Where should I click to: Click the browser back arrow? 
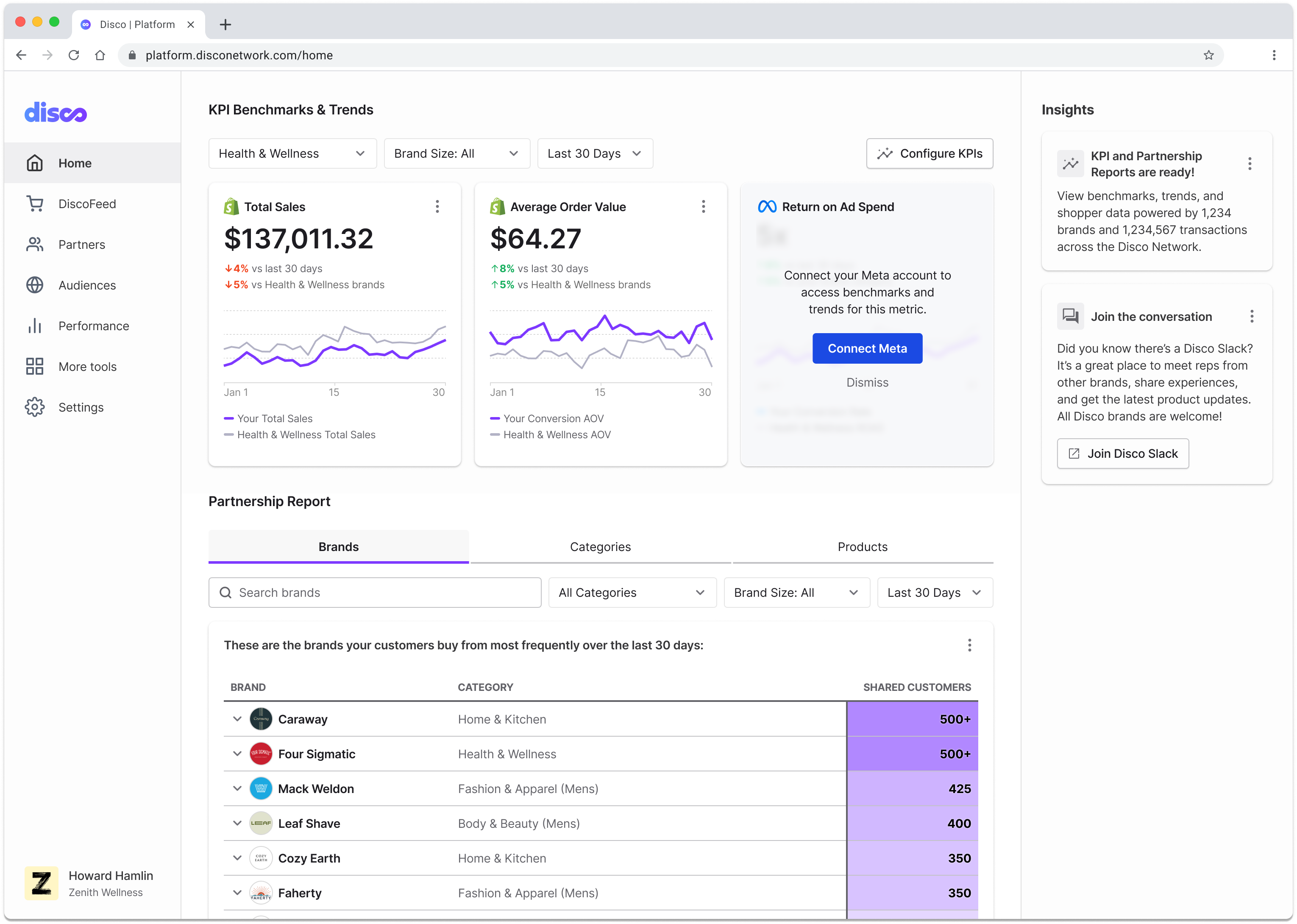(x=22, y=55)
